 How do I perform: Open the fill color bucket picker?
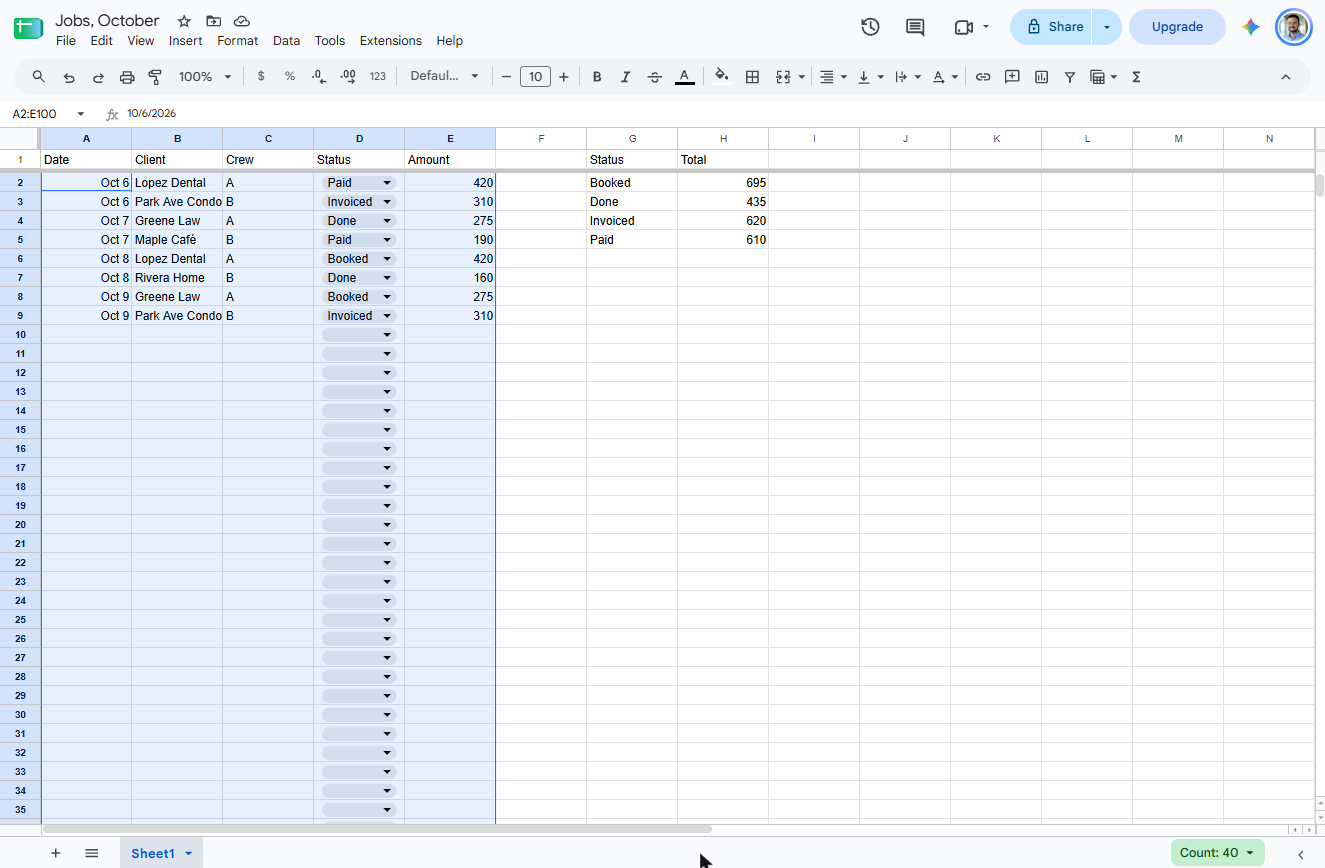[722, 77]
